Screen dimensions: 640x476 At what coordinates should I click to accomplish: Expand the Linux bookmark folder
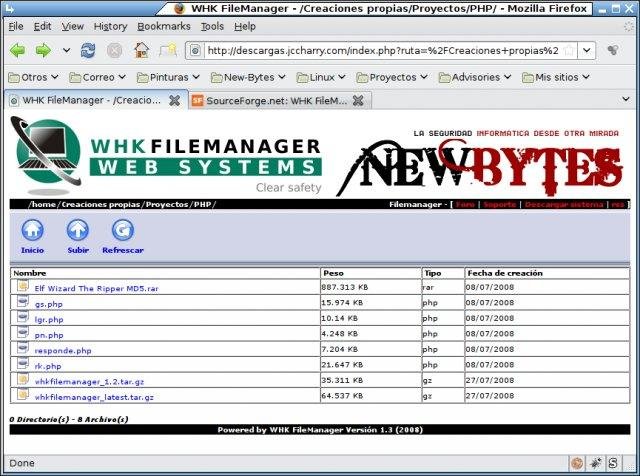click(x=321, y=77)
